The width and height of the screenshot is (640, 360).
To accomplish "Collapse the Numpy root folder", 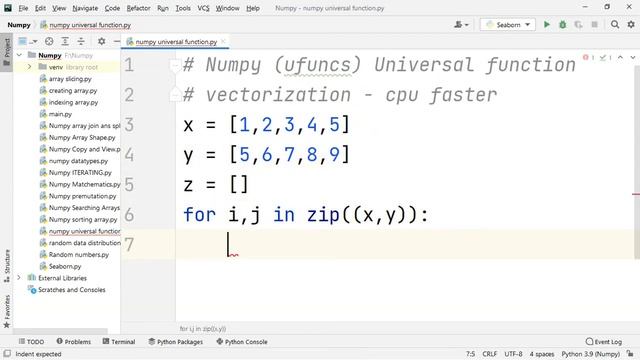I will [x=19, y=55].
